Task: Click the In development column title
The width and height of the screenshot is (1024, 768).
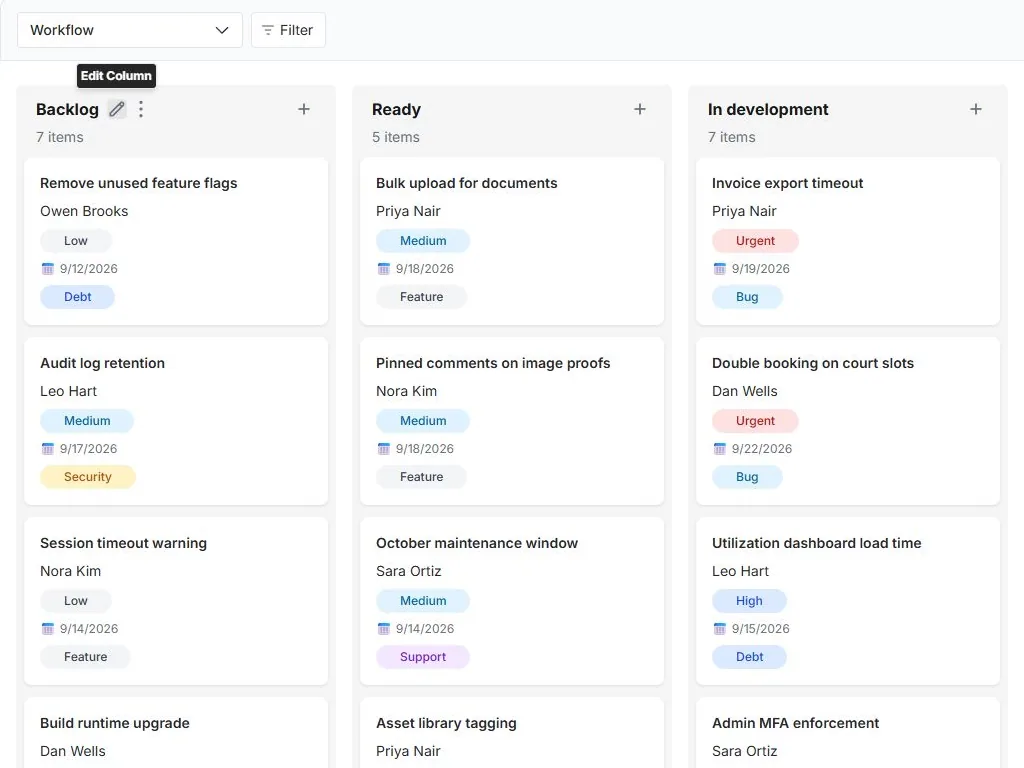Action: [768, 109]
